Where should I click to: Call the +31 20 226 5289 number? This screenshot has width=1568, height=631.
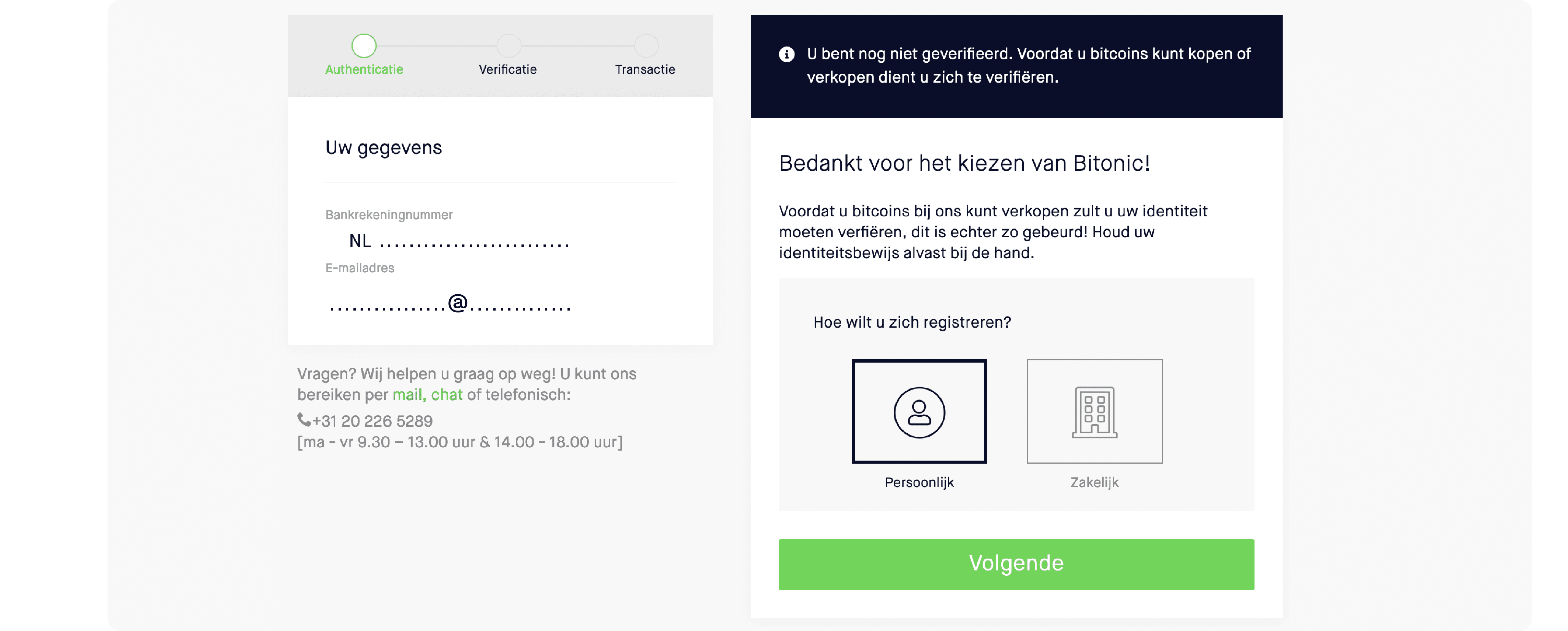tap(372, 421)
